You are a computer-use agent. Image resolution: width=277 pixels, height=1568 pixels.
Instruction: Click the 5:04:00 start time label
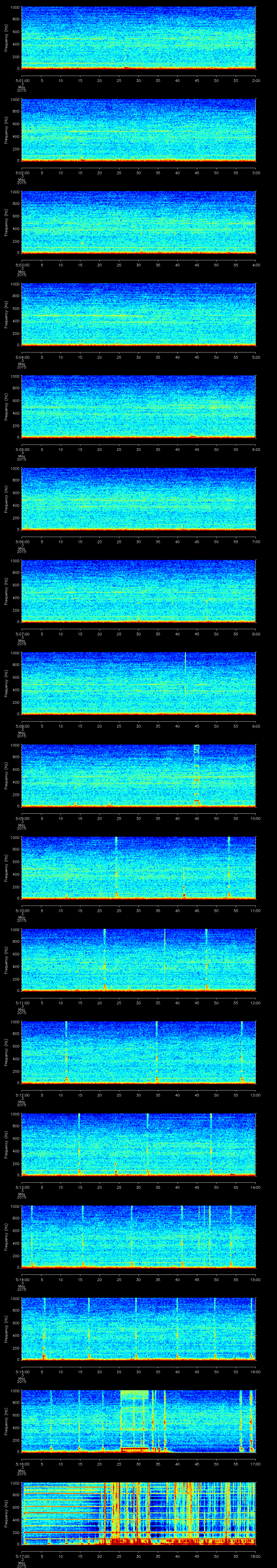click(22, 357)
